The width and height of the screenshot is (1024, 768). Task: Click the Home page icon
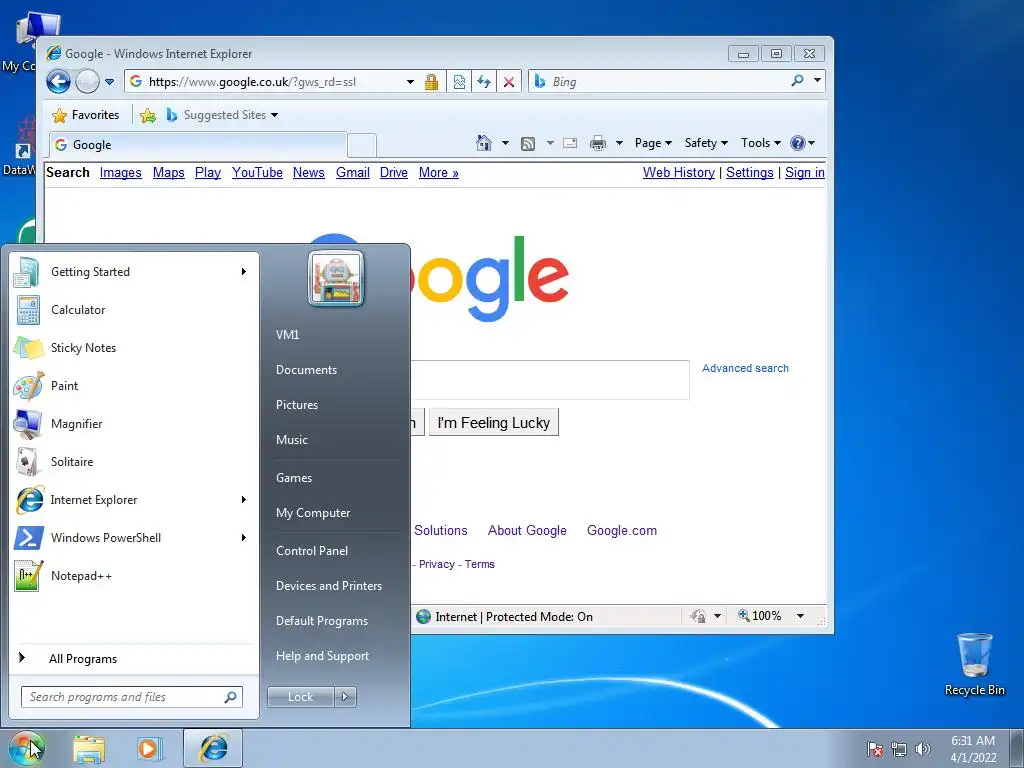pyautogui.click(x=484, y=142)
